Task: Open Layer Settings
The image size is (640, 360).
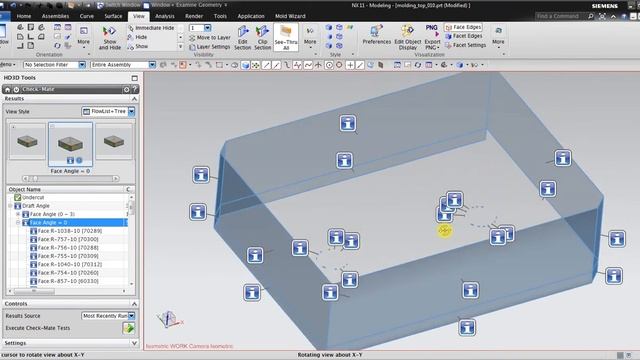Action: pyautogui.click(x=210, y=47)
